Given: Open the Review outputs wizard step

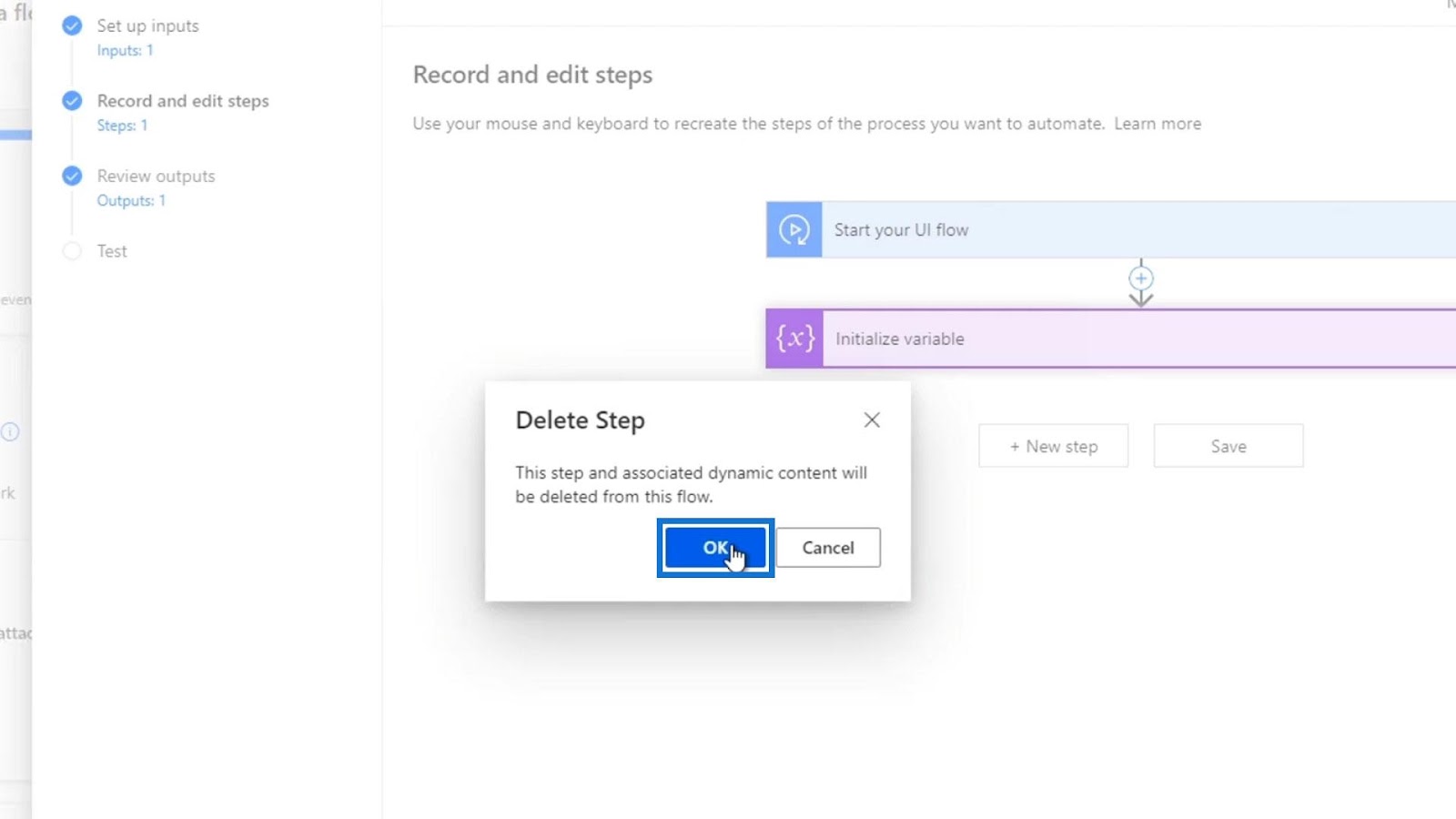Looking at the screenshot, I should coord(156,176).
